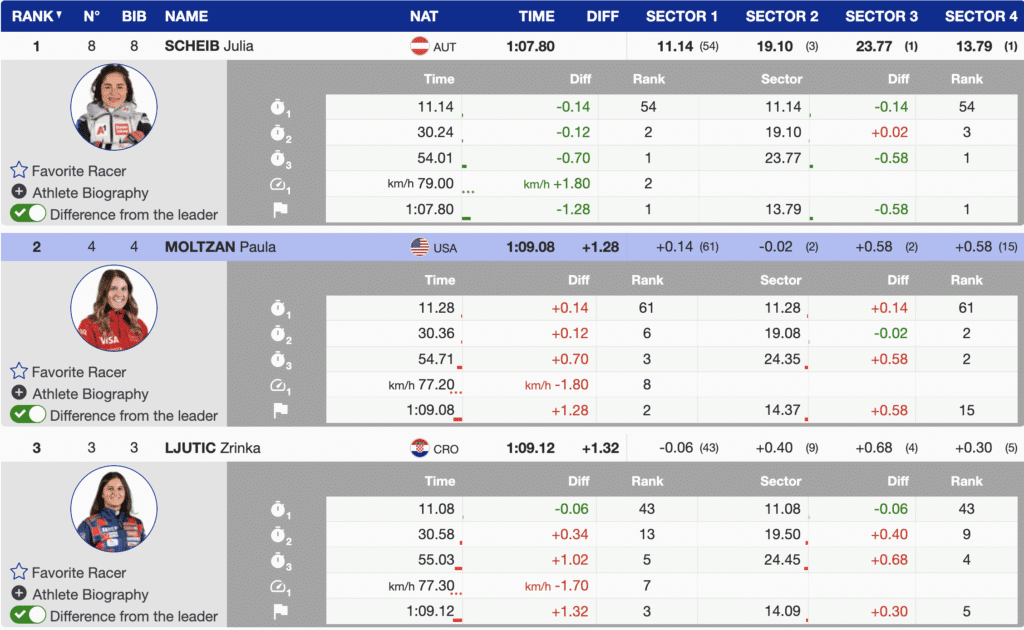Viewport: 1024px width, 630px height.
Task: Click the USA flag next to Moltzan
Action: [420, 247]
